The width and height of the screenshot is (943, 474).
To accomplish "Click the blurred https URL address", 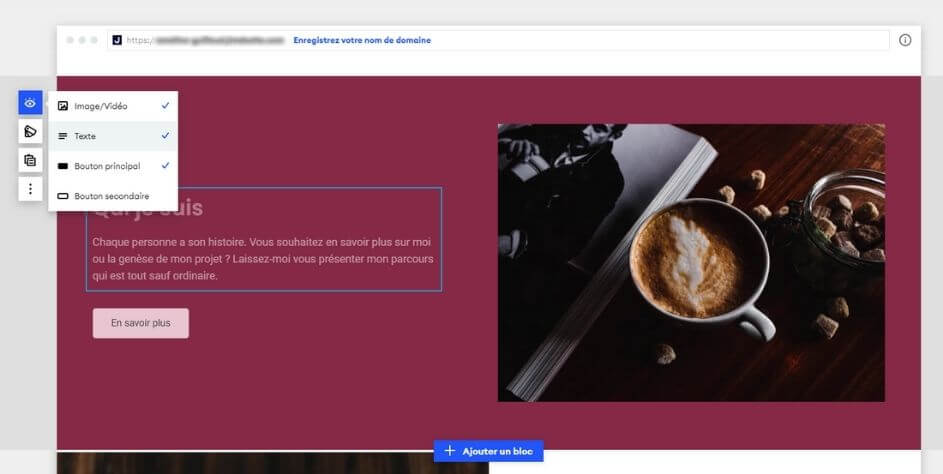I will click(205, 40).
